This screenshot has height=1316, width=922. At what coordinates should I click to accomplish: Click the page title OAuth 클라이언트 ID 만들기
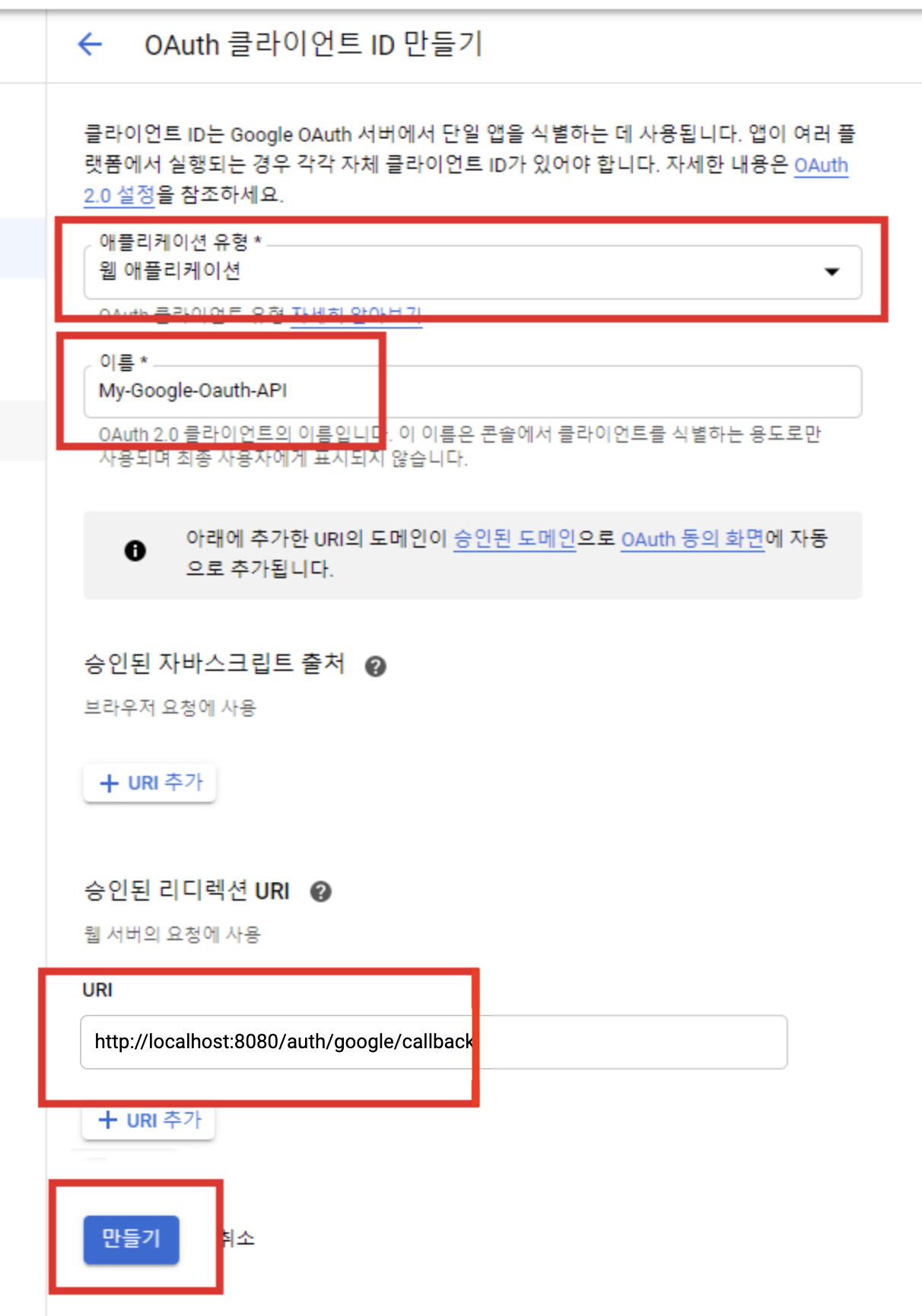[x=313, y=44]
